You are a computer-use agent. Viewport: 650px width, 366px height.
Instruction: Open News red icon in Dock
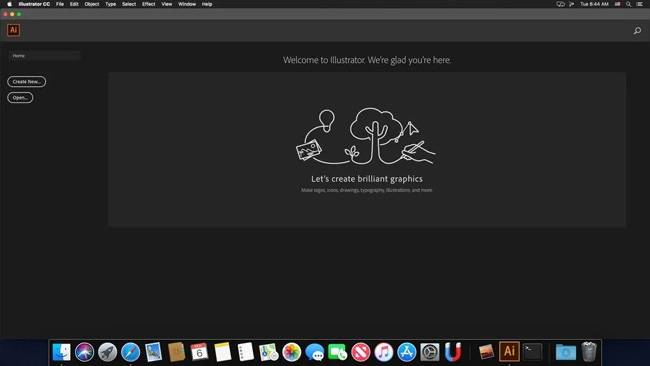click(361, 352)
